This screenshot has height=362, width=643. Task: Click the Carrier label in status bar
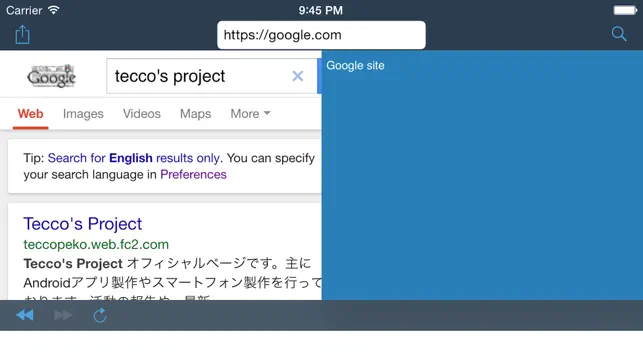pos(24,10)
